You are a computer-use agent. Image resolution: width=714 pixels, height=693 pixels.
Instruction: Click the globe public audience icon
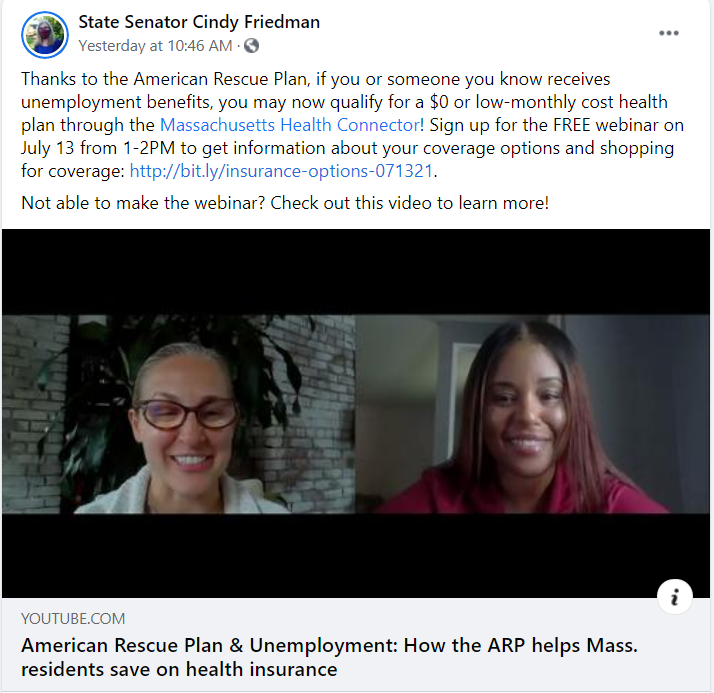click(x=251, y=46)
